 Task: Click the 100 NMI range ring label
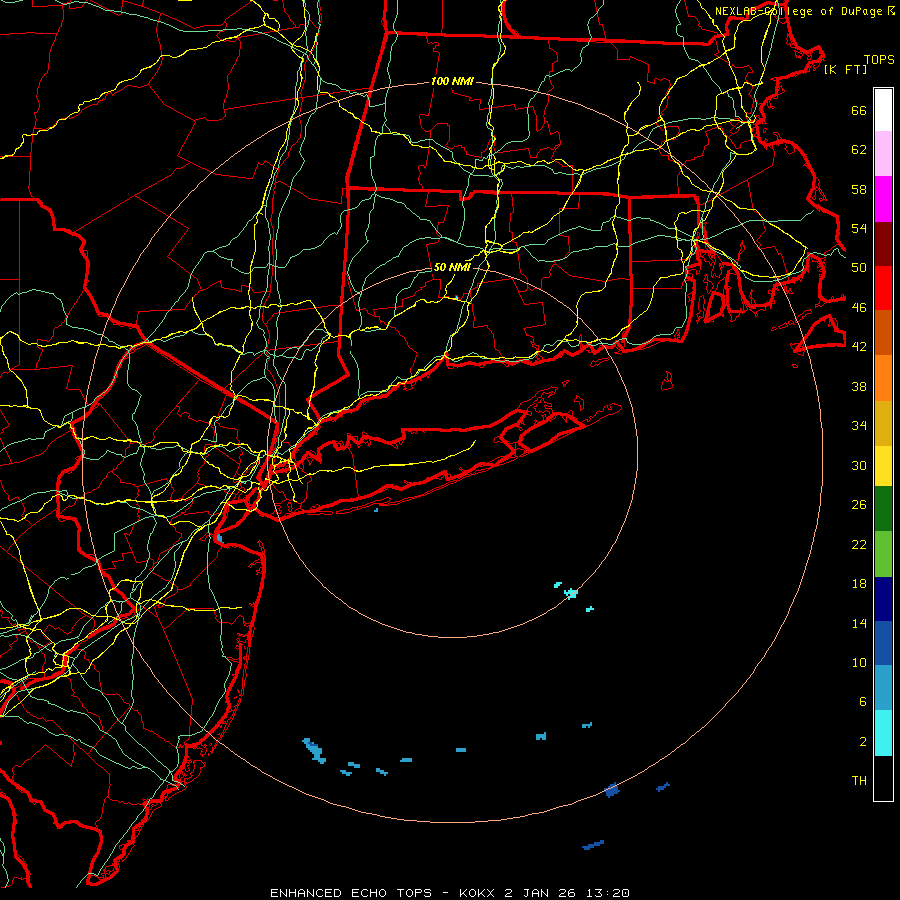coord(452,82)
